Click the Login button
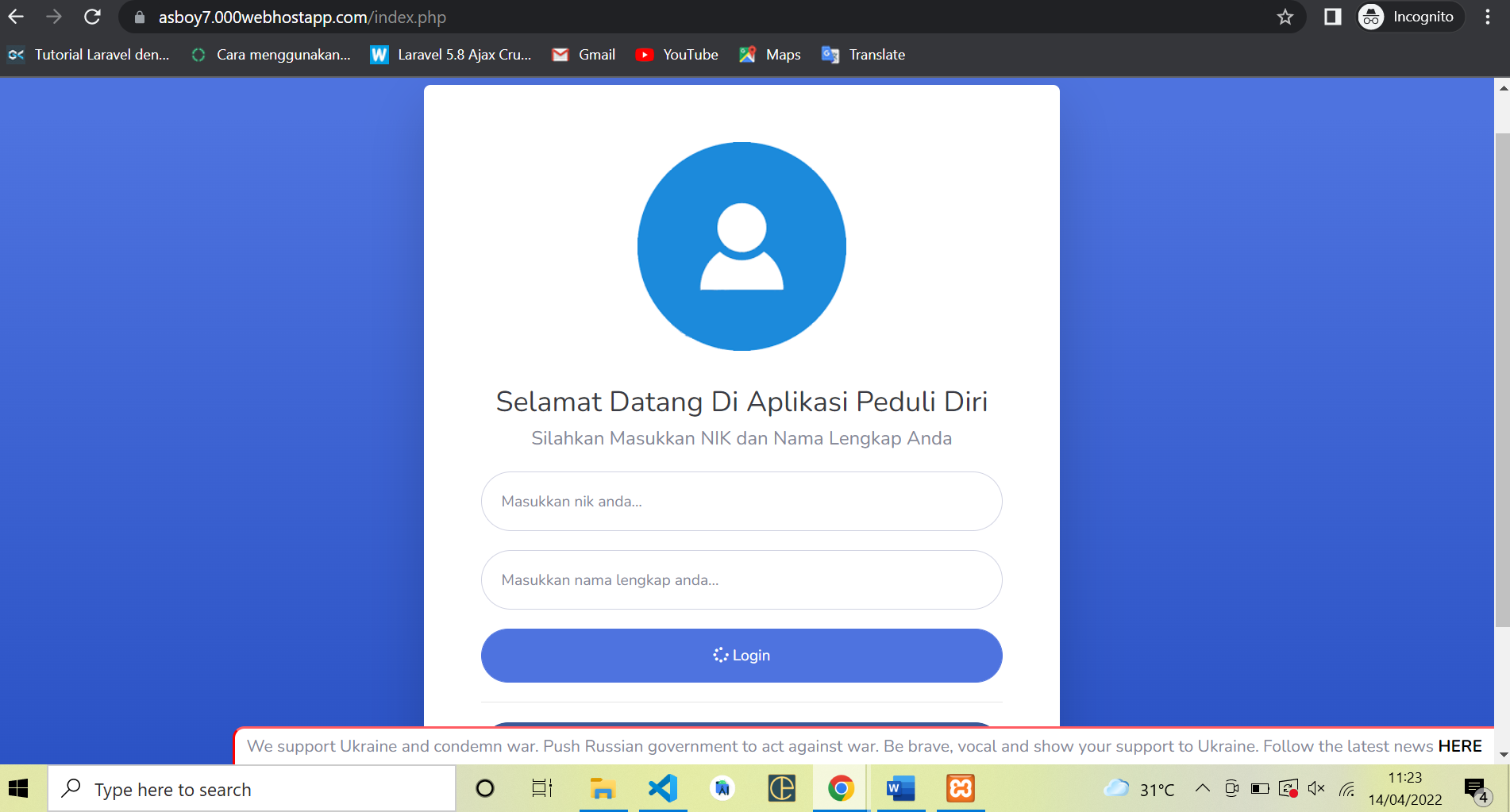 (742, 656)
